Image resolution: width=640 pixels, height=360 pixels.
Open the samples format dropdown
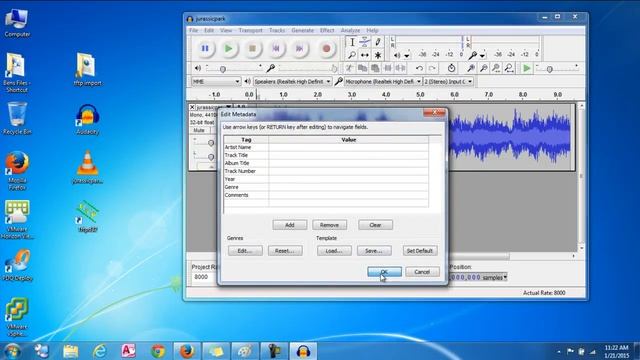[x=505, y=277]
